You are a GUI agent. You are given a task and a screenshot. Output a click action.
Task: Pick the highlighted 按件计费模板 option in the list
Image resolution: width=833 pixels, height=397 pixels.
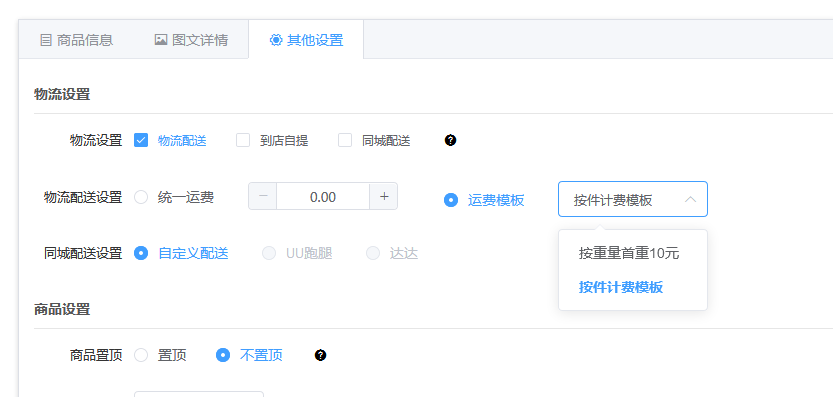(633, 288)
